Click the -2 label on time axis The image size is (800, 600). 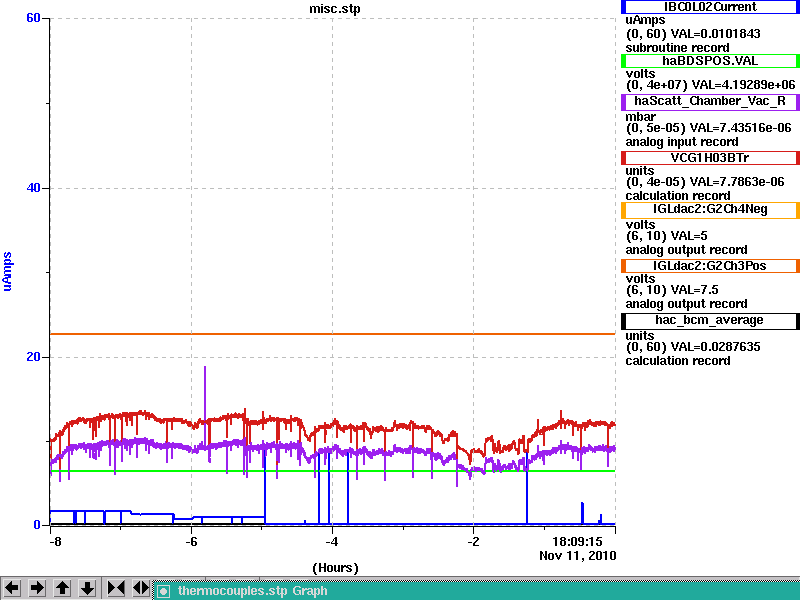[473, 542]
